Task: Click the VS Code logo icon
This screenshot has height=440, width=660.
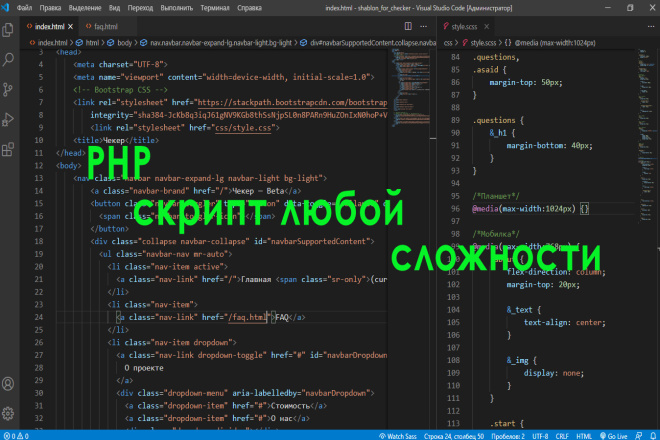Action: [5, 7]
